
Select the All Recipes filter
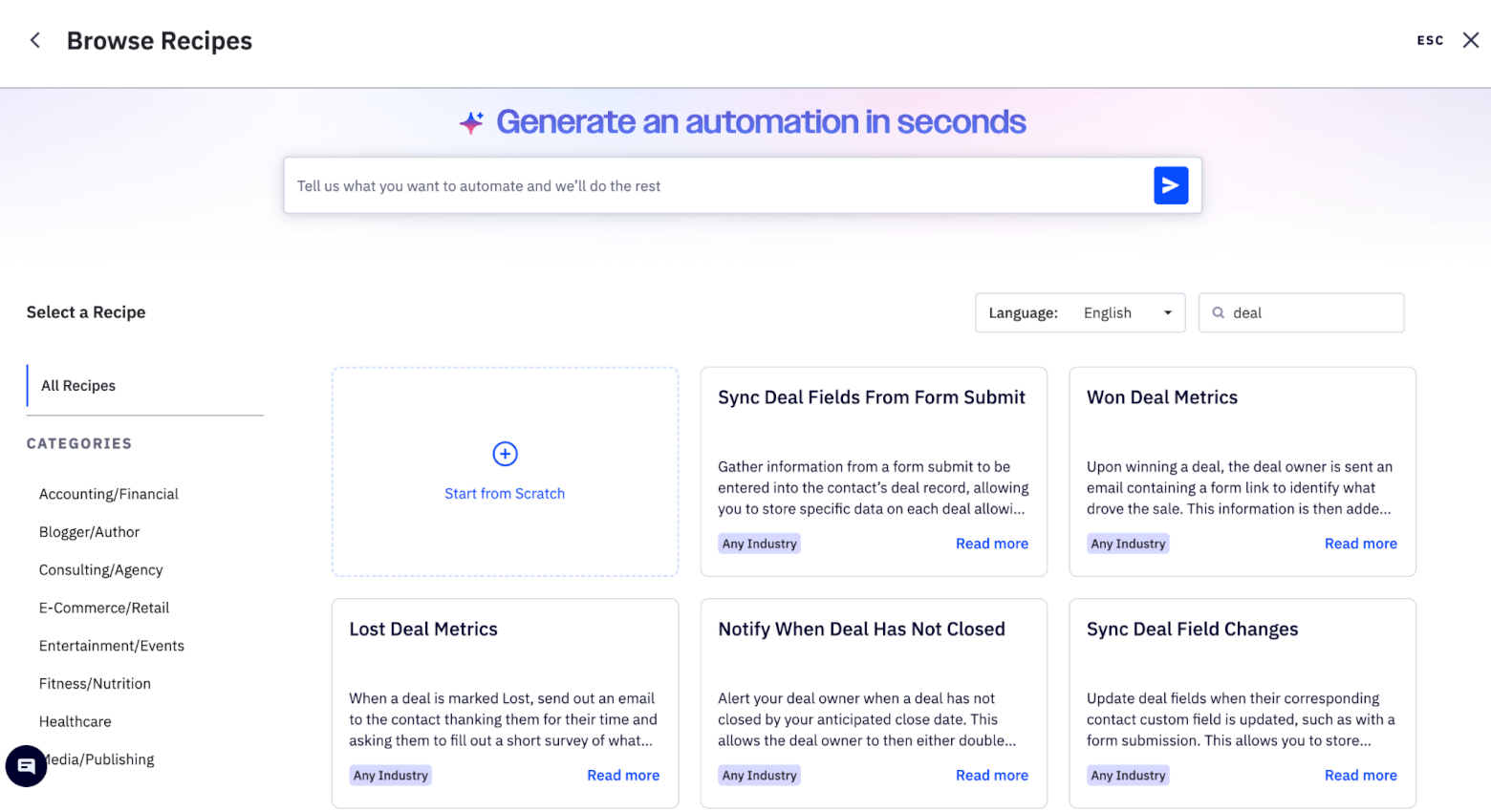(x=77, y=385)
